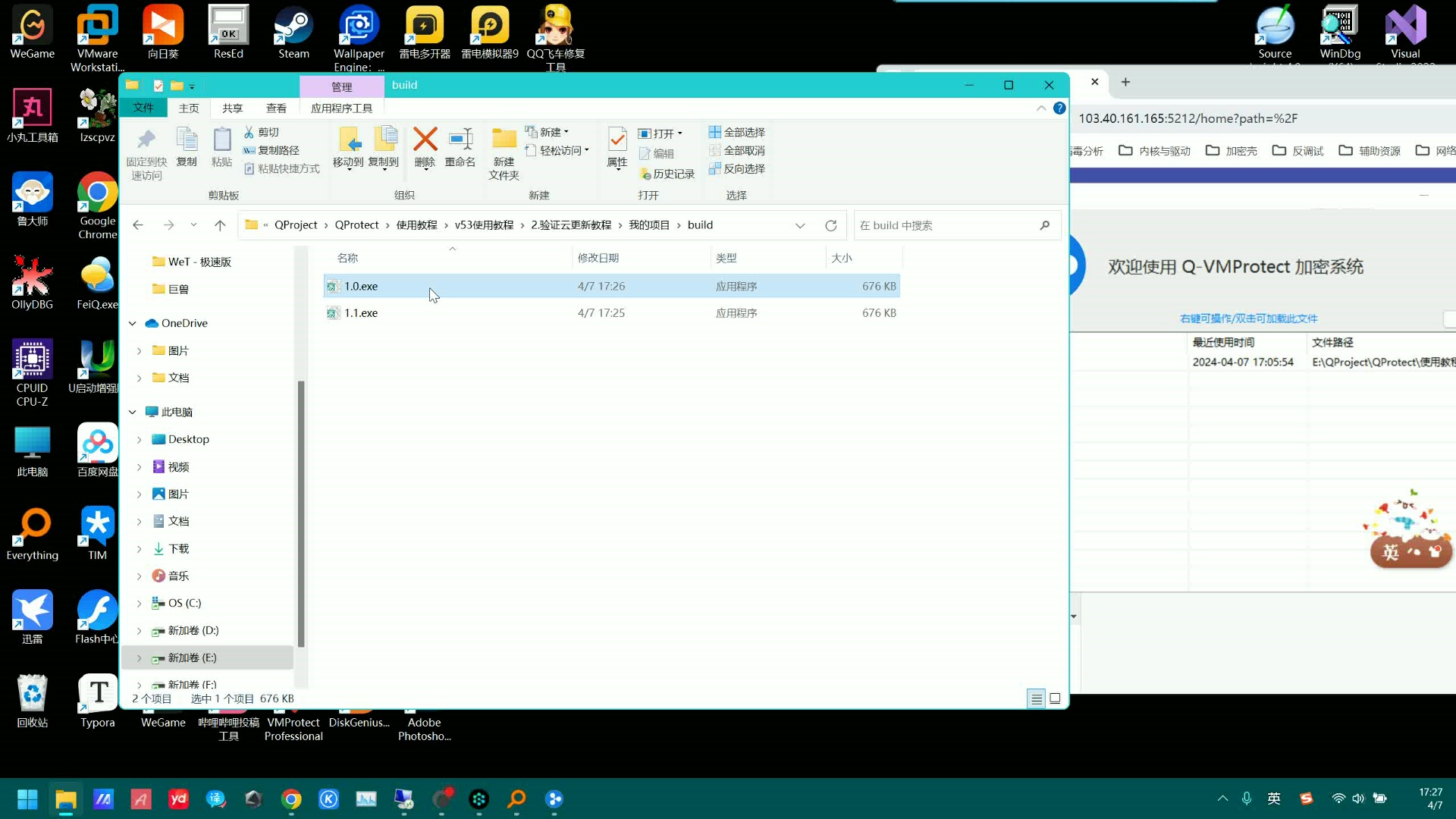Click the microphone icon in system tray
Screen dimensions: 1456x819
[1246, 799]
